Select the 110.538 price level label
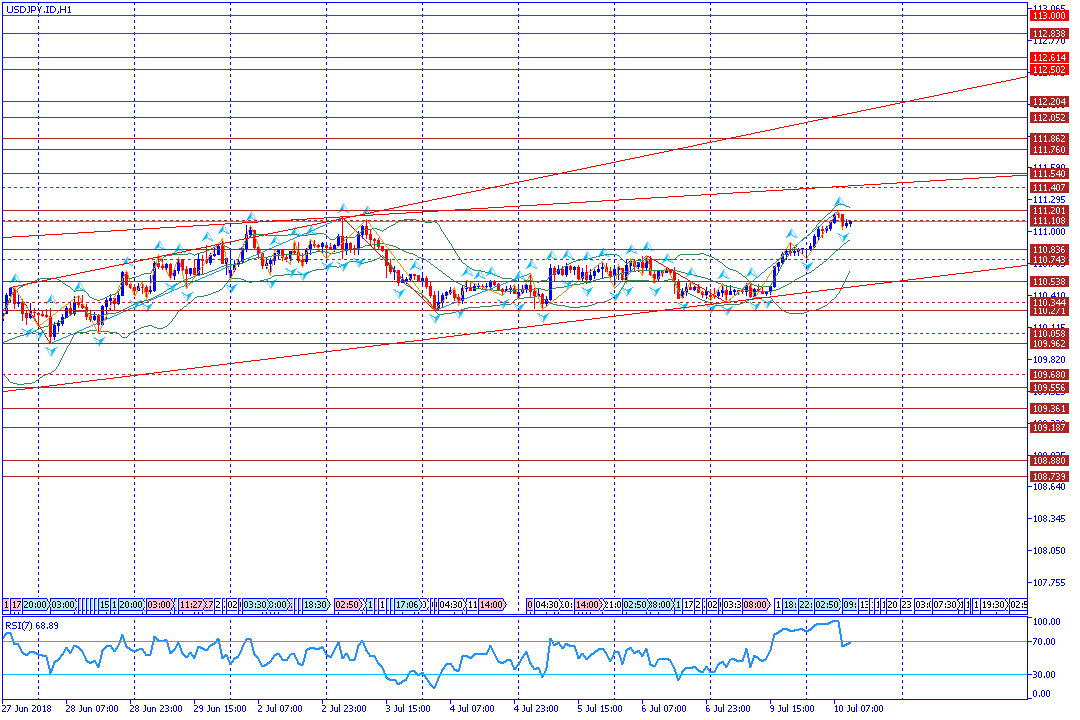The width and height of the screenshot is (1080, 720). (1048, 282)
